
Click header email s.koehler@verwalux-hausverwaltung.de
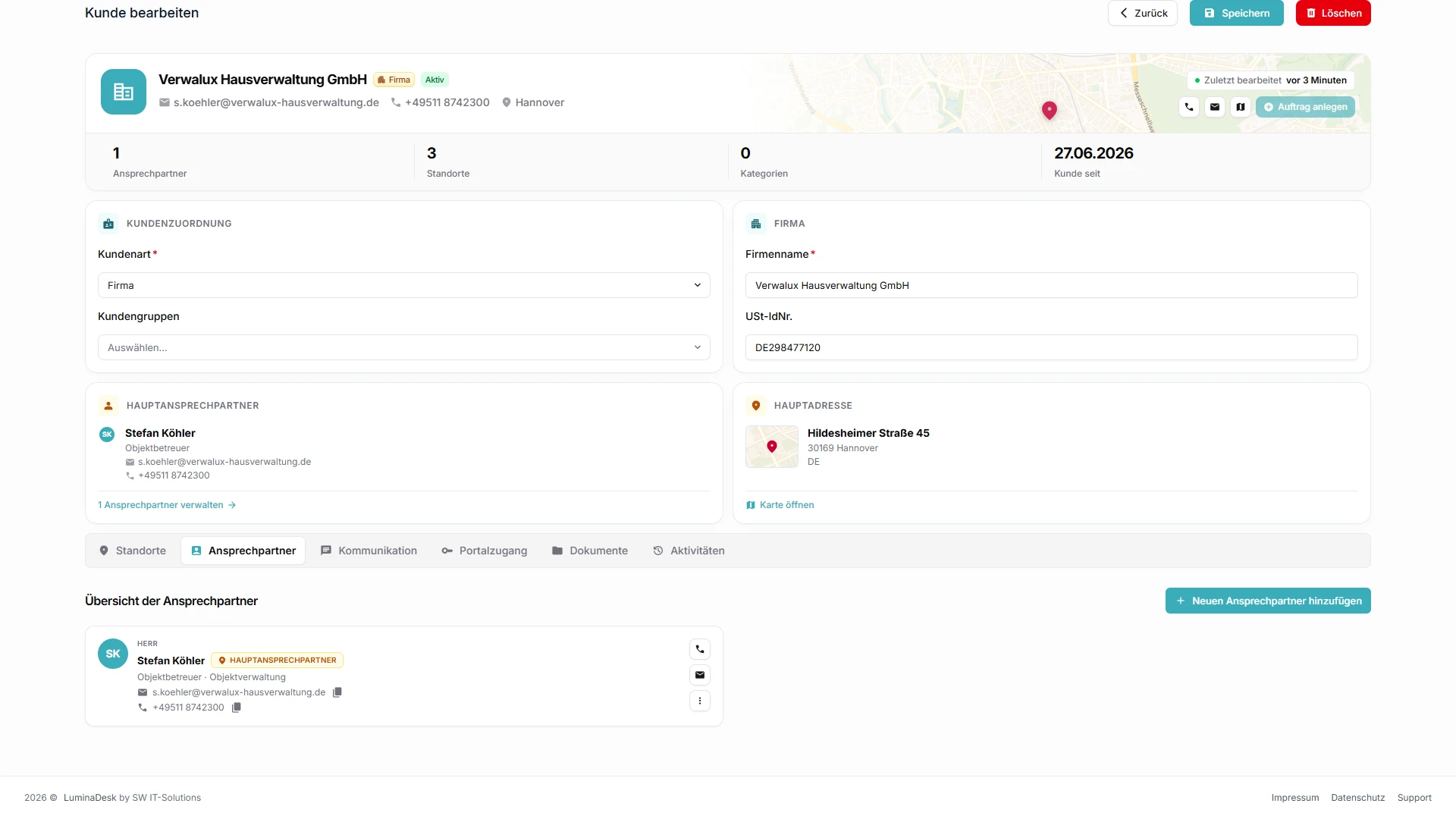[276, 102]
